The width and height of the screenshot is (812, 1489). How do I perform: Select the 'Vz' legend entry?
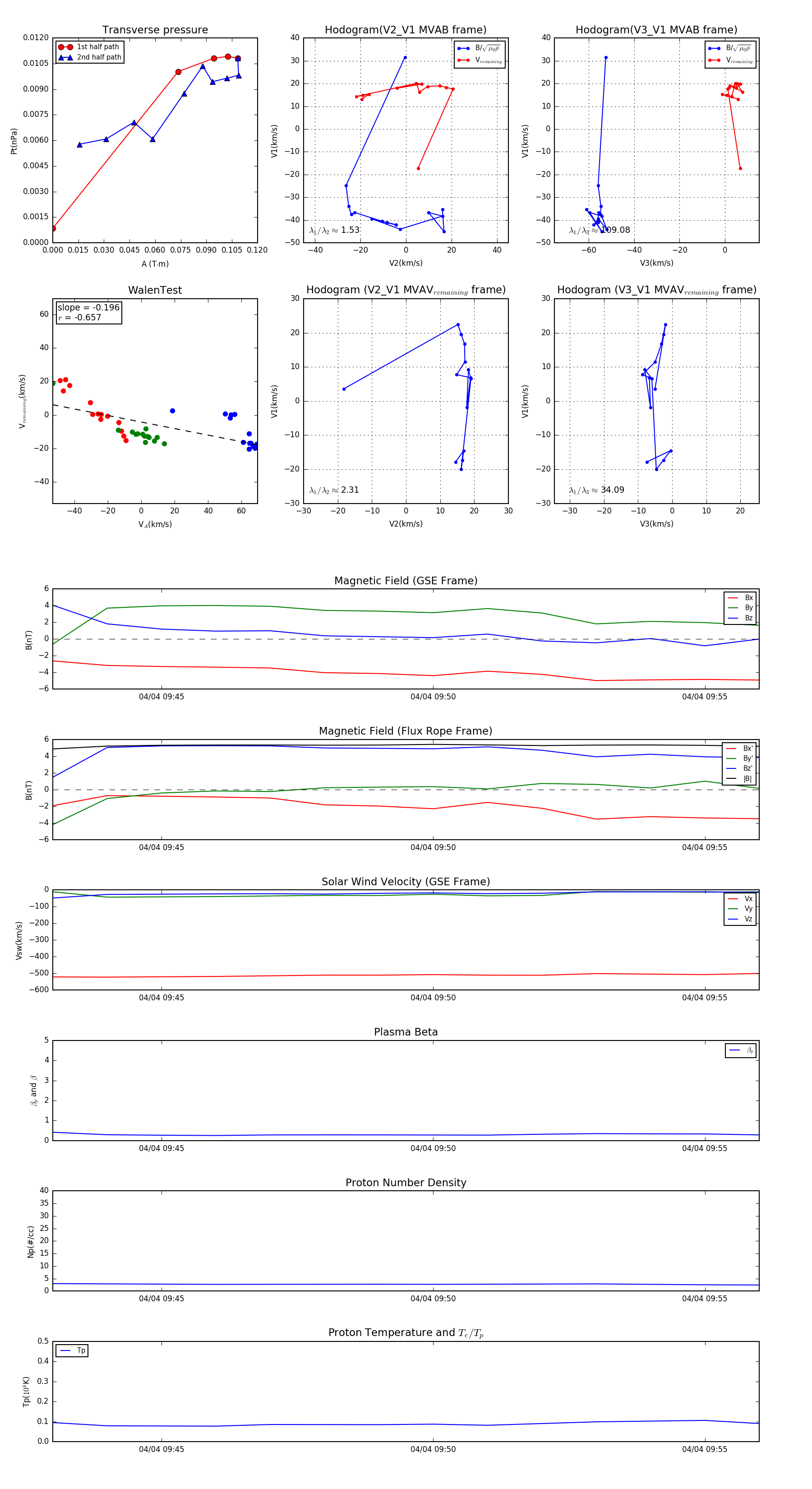[740, 919]
